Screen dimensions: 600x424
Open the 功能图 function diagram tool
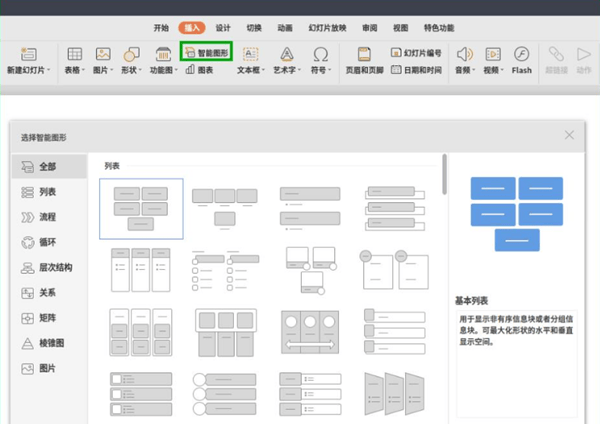[x=163, y=54]
